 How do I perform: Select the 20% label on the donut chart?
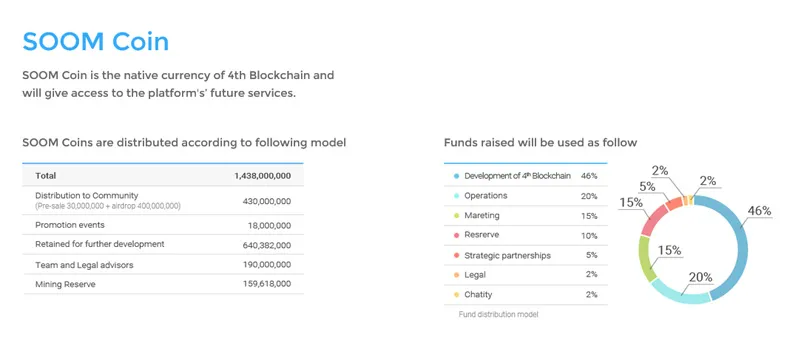click(x=700, y=277)
